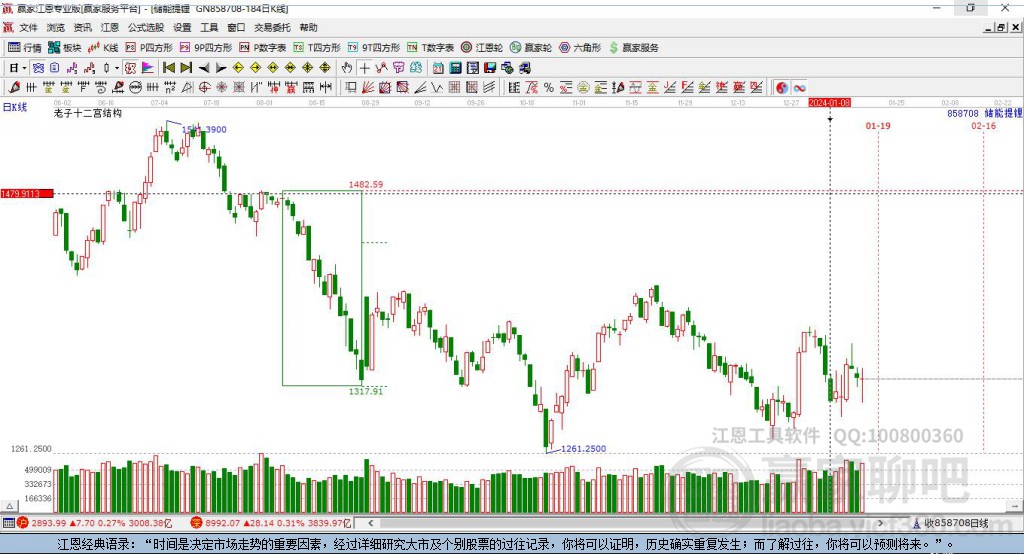Toggle the crosshair cursor tool
Screen dimensions: 1024x554
click(x=364, y=68)
